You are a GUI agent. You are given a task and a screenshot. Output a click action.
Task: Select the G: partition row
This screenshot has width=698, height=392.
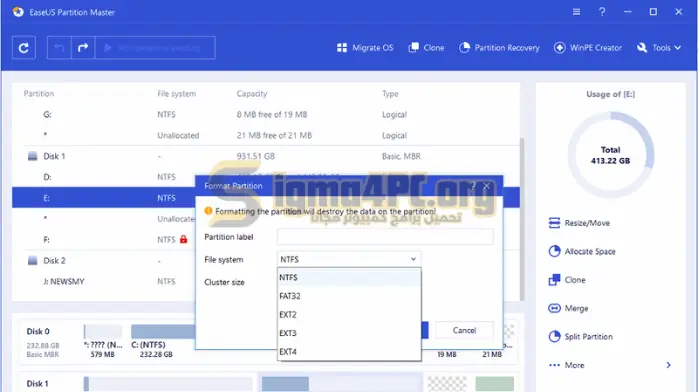(x=266, y=114)
